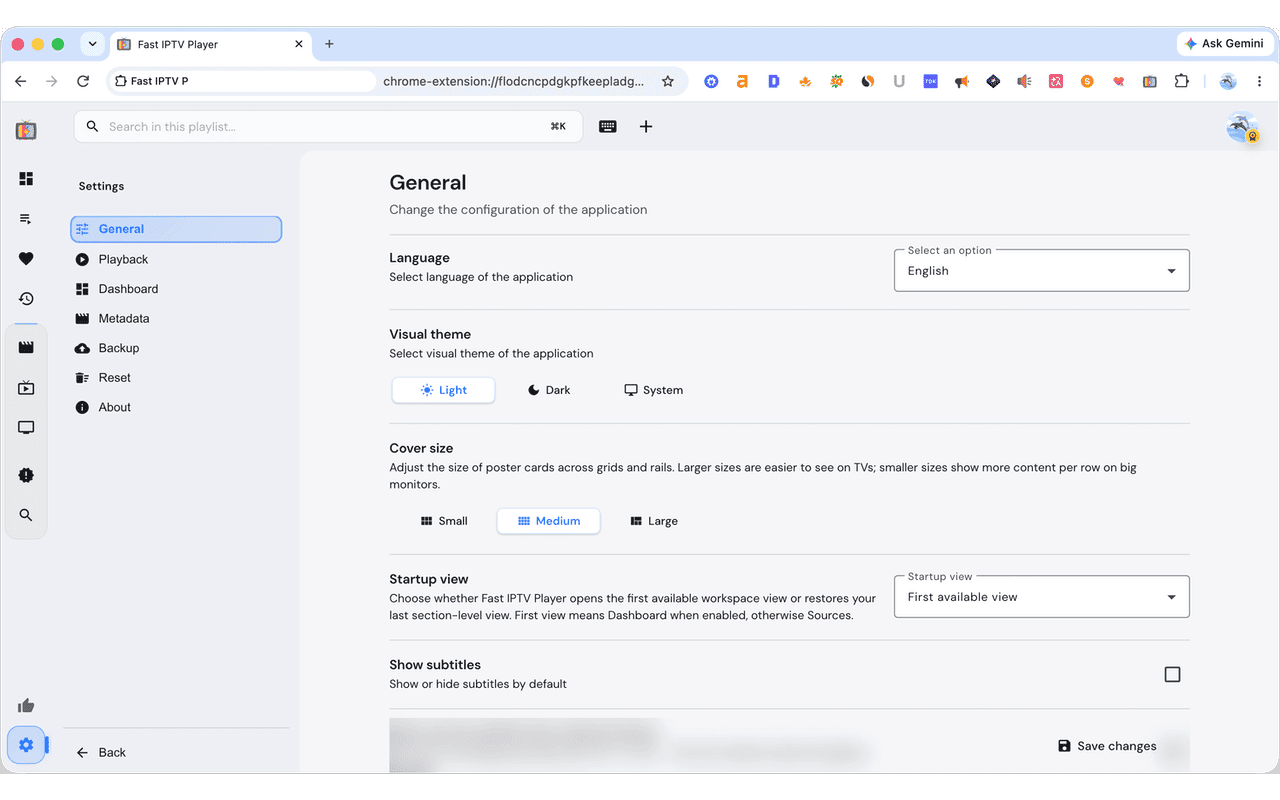Open the dashboard icon in left rail
The image size is (1280, 800).
[26, 179]
